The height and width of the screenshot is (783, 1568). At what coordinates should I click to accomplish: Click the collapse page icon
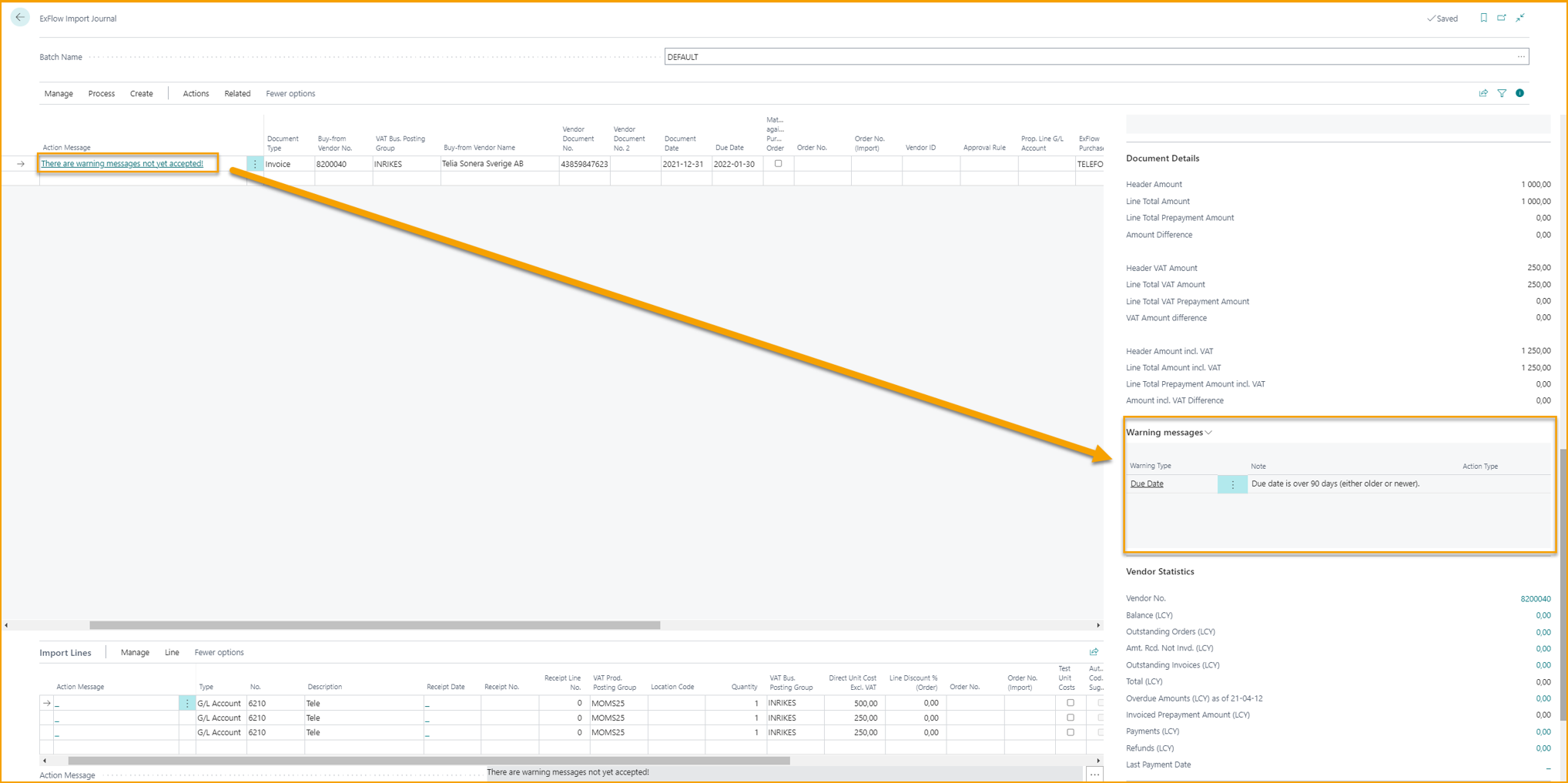pos(1520,18)
